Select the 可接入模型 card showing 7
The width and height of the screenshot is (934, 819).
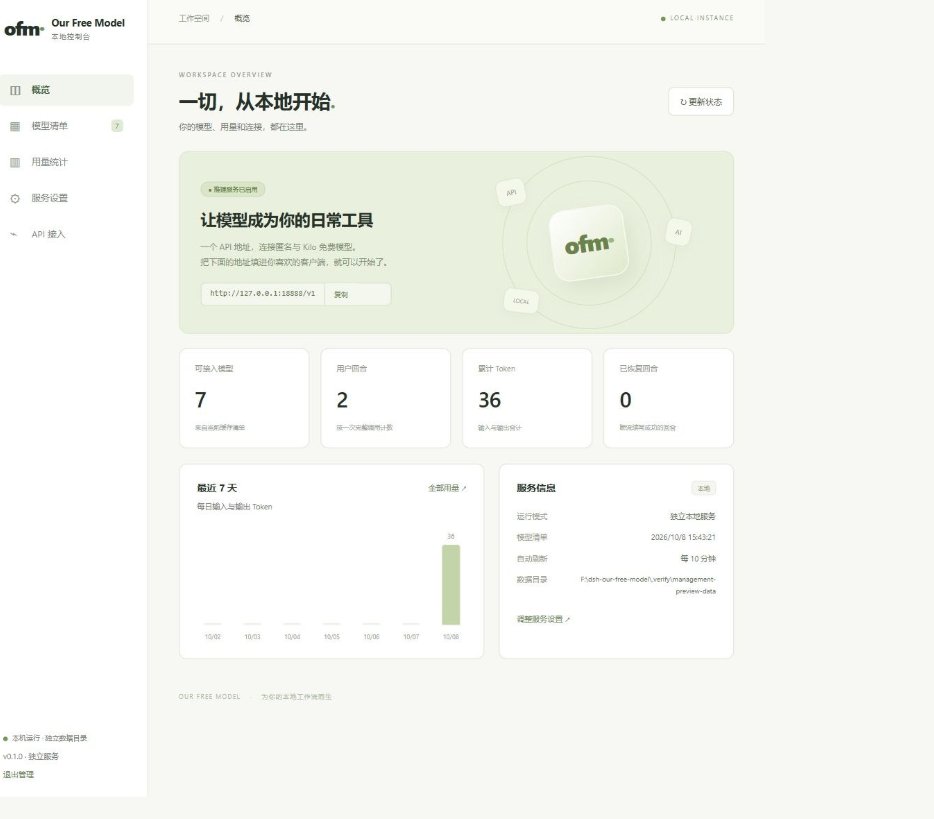pyautogui.click(x=244, y=398)
